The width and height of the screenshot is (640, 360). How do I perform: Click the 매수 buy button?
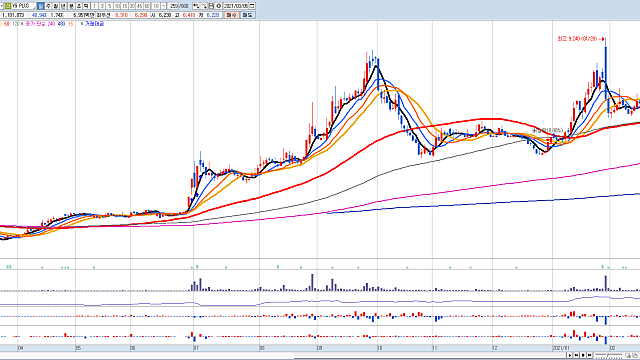231,15
